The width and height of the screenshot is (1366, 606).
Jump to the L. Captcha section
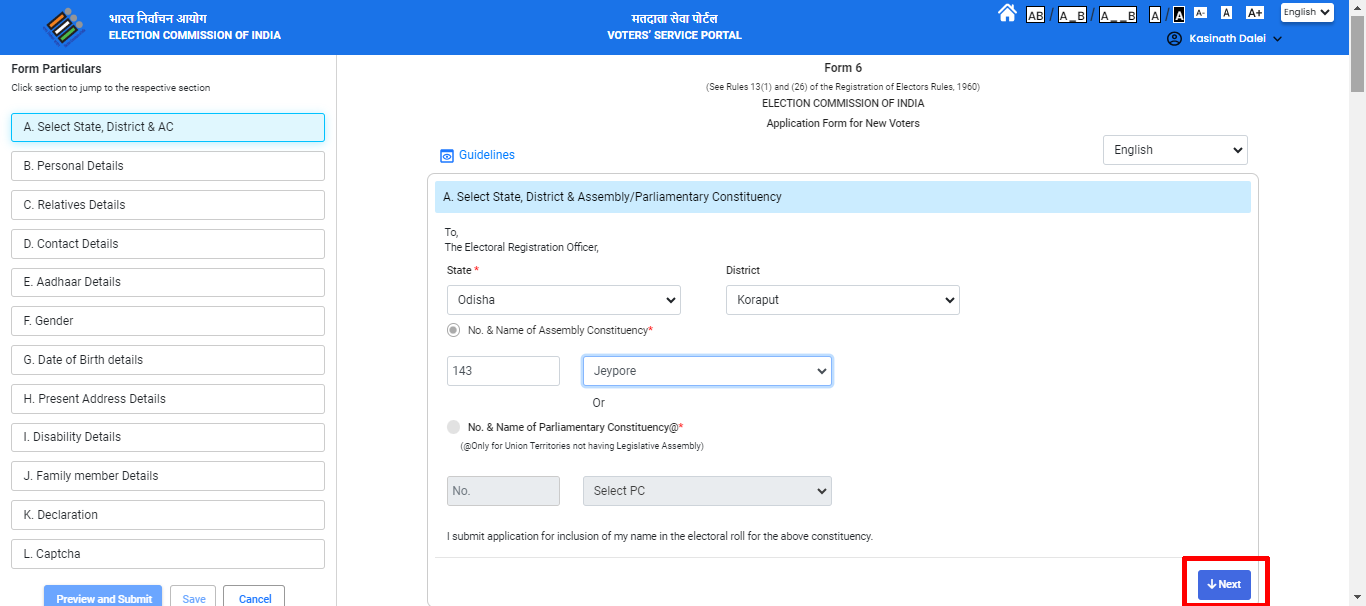click(166, 553)
